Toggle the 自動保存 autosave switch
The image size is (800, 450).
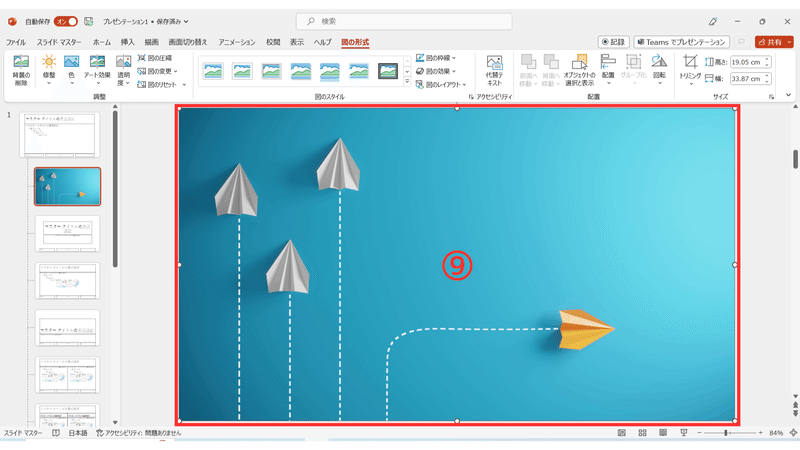pos(66,21)
